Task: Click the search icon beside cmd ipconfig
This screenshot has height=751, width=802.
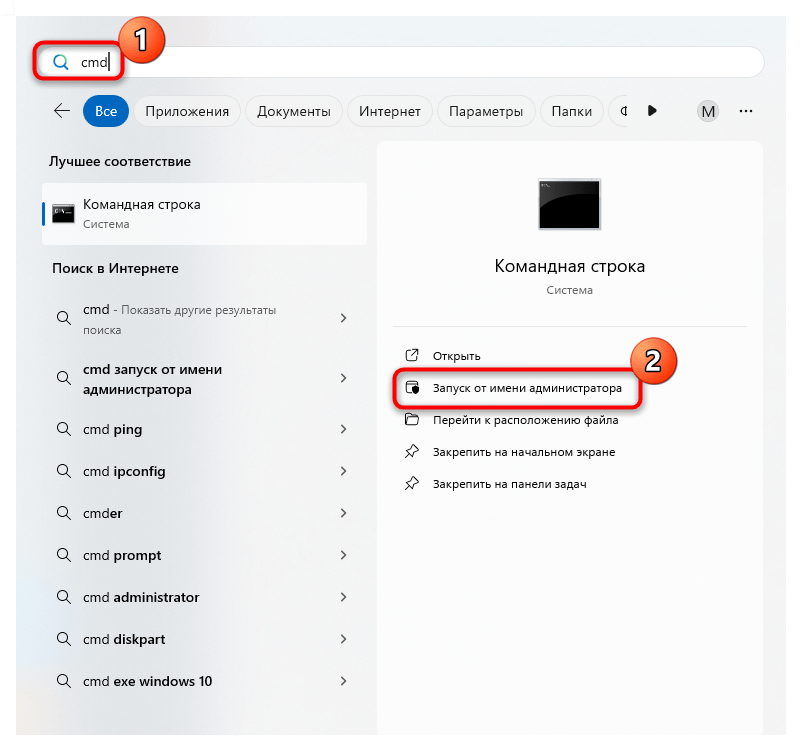Action: click(x=63, y=471)
